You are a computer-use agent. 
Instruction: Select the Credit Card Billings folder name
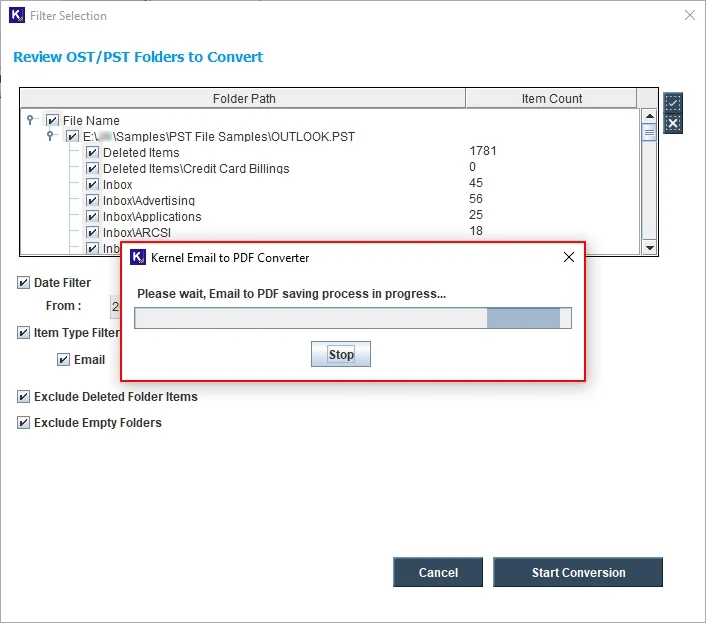point(196,168)
